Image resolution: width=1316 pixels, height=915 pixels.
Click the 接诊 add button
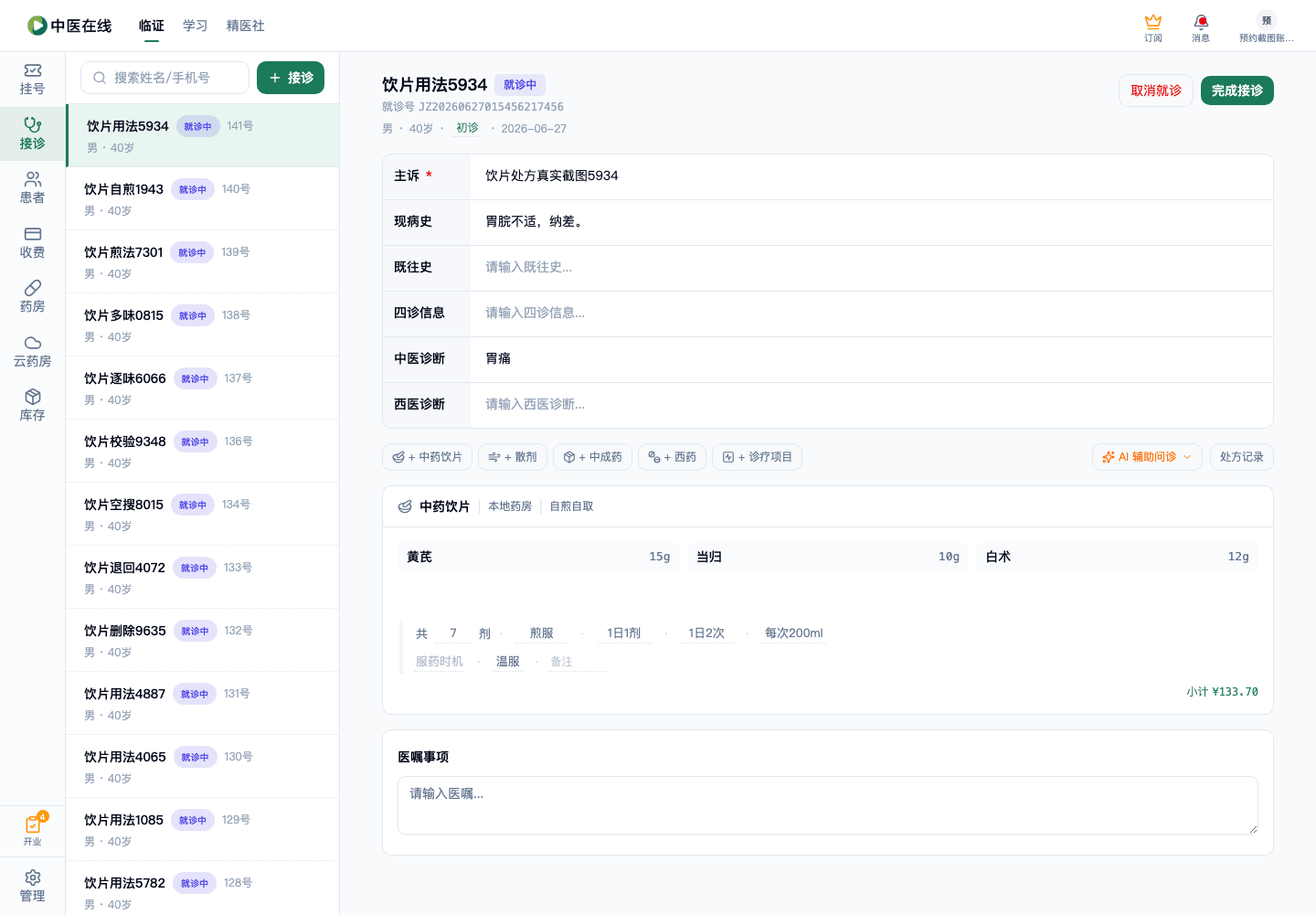point(291,78)
